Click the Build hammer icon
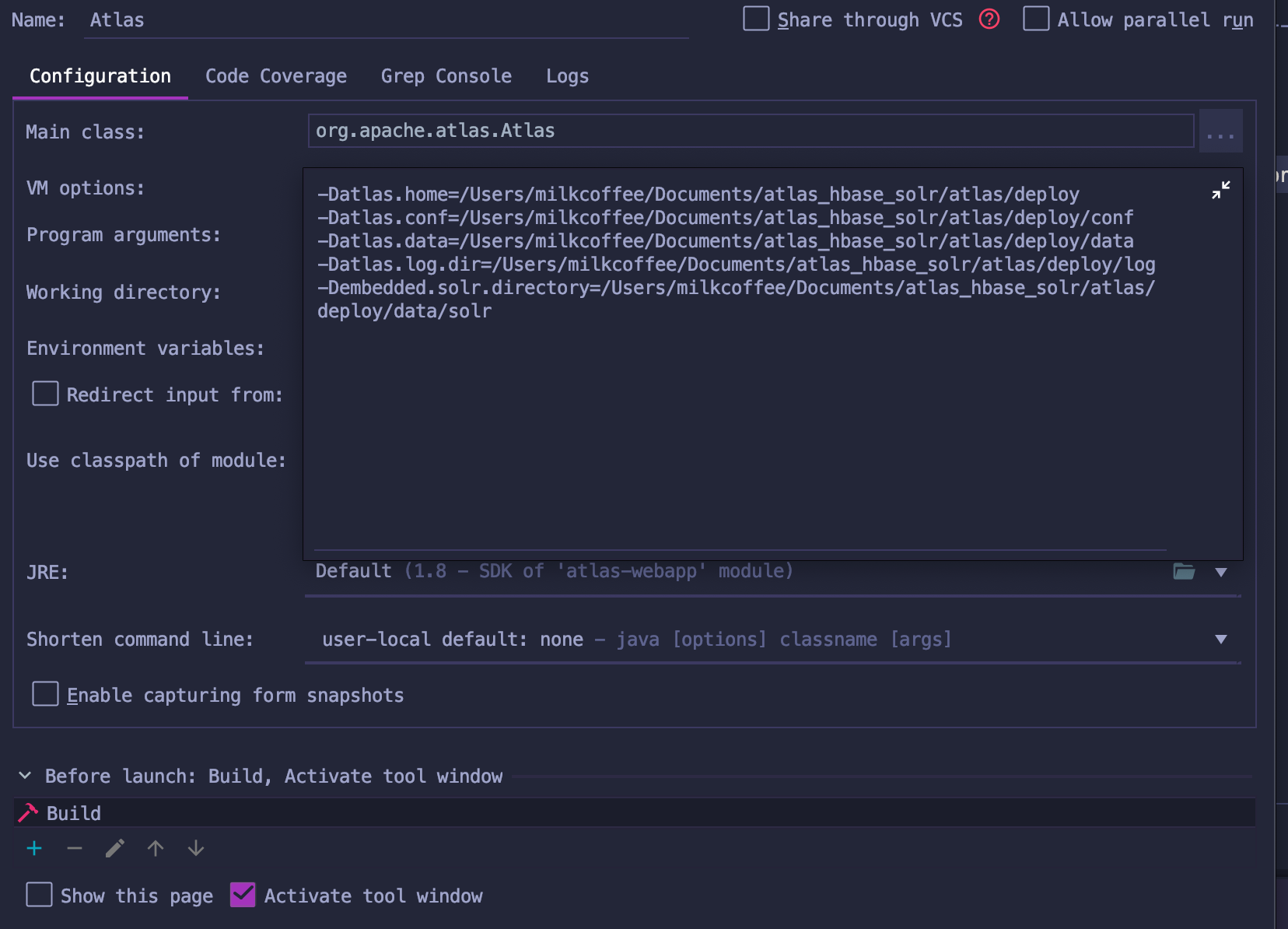The height and width of the screenshot is (929, 1288). coord(28,812)
